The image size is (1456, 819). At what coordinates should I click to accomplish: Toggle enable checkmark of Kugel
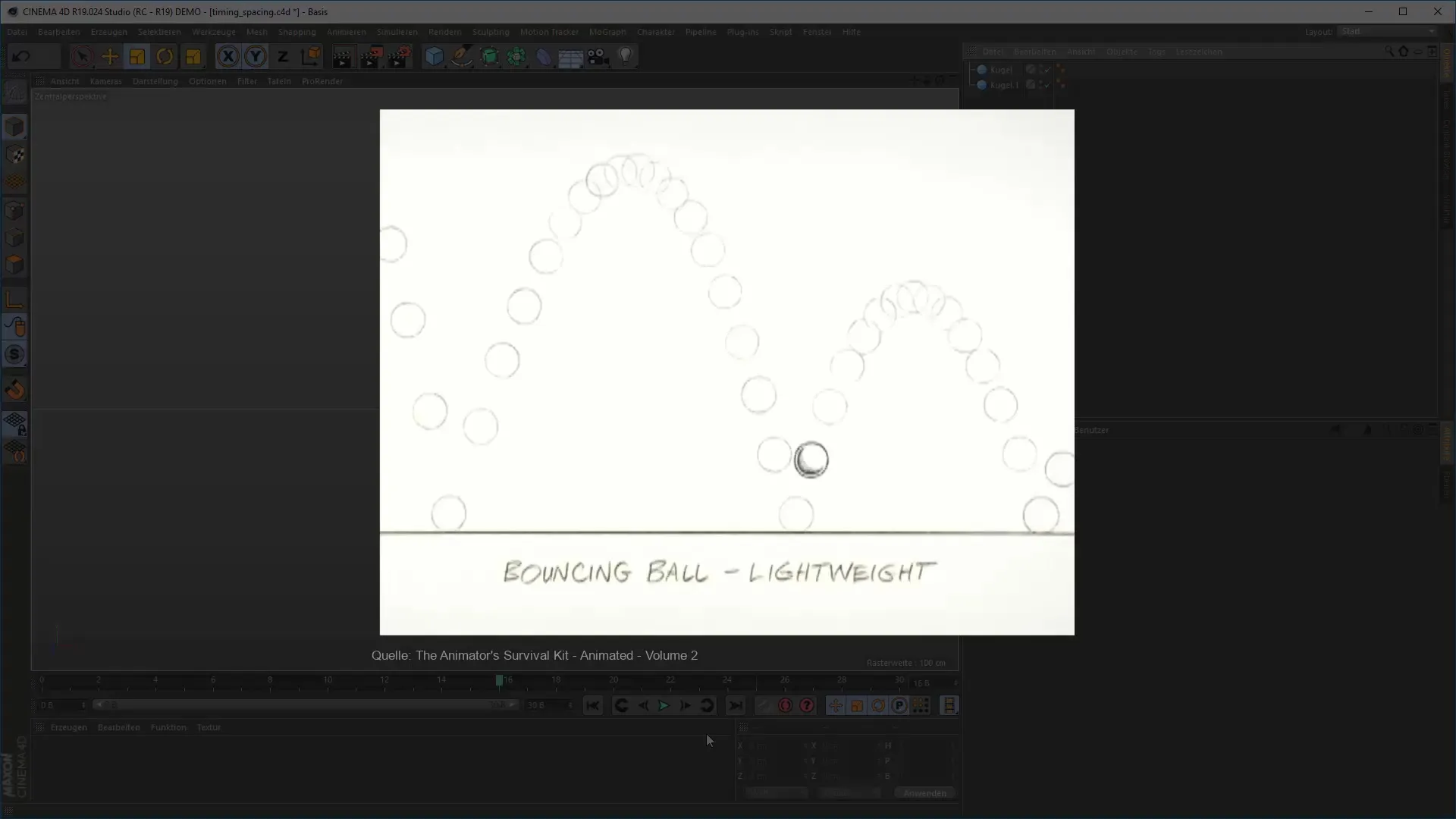coord(1046,70)
